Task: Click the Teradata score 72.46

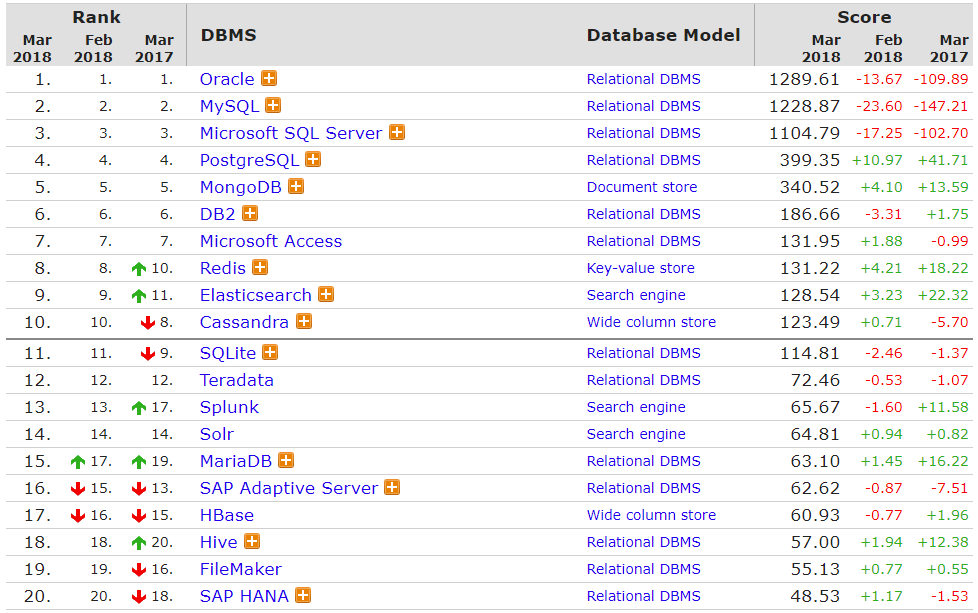Action: (x=815, y=380)
